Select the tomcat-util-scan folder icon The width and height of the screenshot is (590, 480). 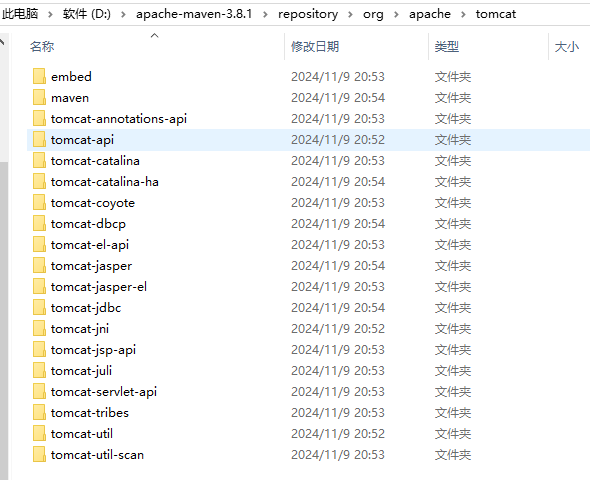pyautogui.click(x=39, y=454)
